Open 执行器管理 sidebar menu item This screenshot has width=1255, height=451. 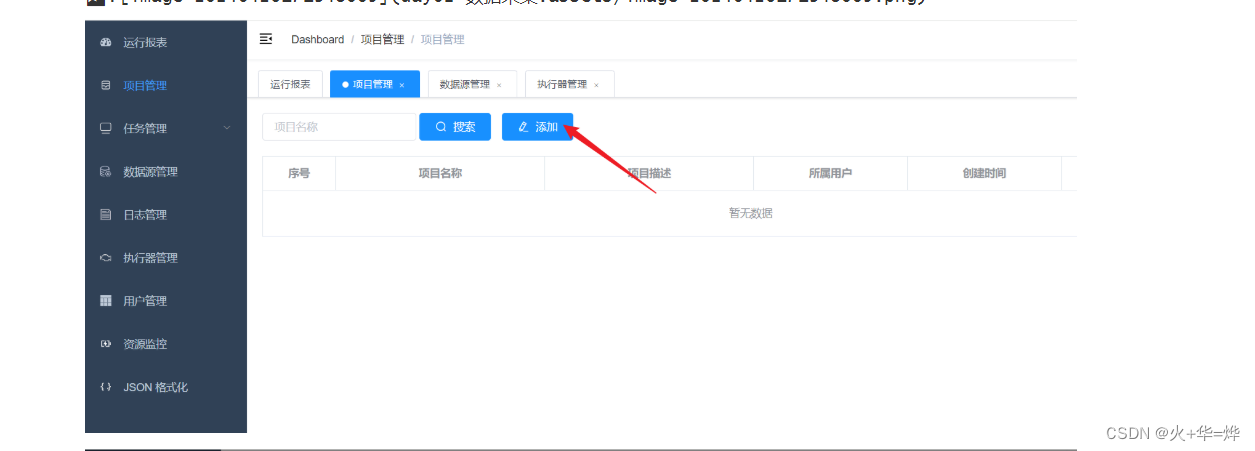(166, 258)
